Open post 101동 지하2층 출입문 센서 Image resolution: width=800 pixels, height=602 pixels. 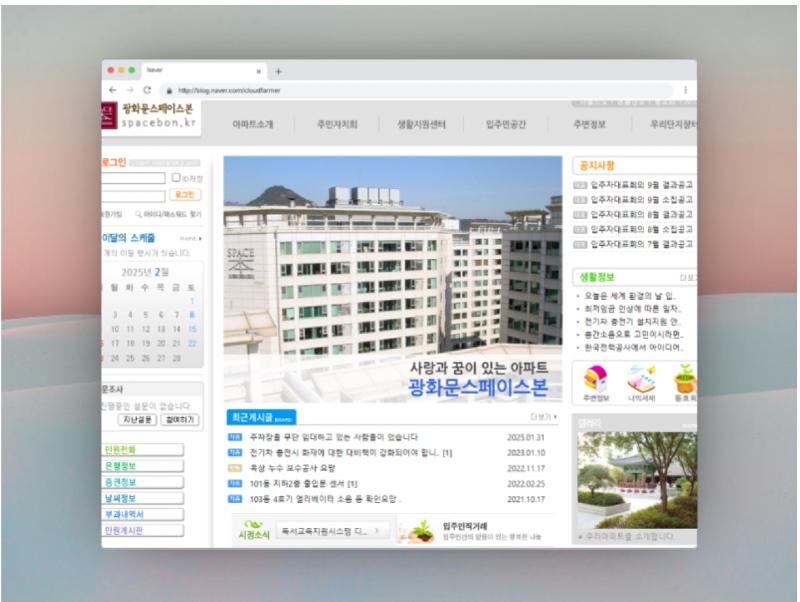303,484
